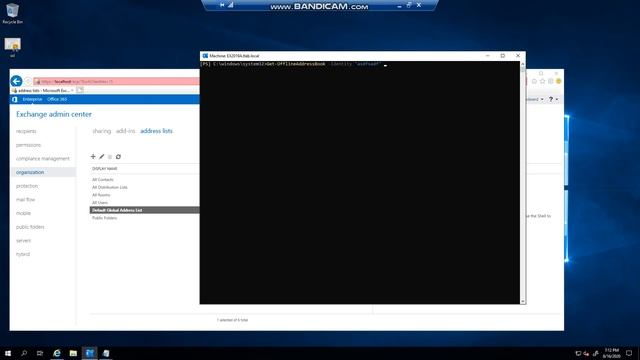This screenshot has width=640, height=360.
Task: Launch Internet Explorer from taskbar
Action: click(57, 353)
